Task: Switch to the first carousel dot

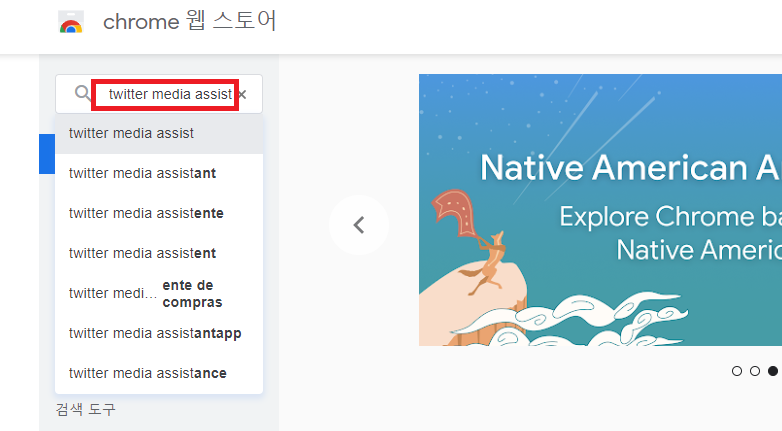Action: pyautogui.click(x=737, y=371)
